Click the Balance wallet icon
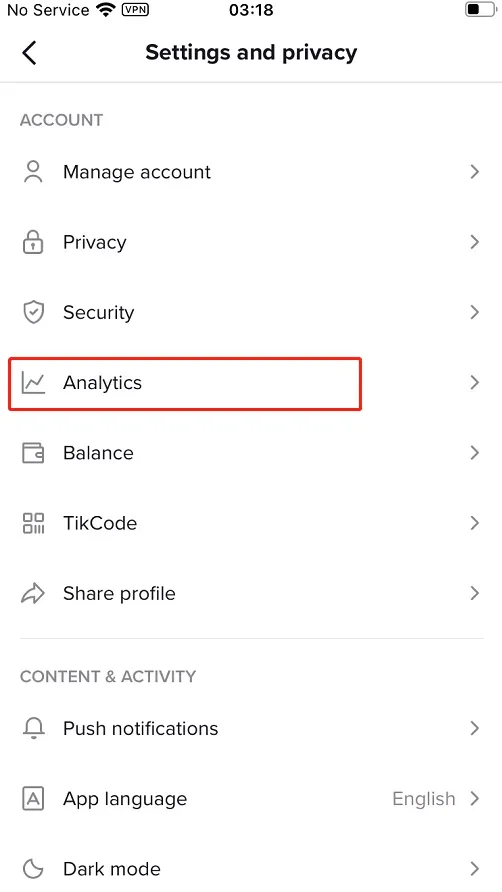The height and width of the screenshot is (892, 502). [x=33, y=453]
